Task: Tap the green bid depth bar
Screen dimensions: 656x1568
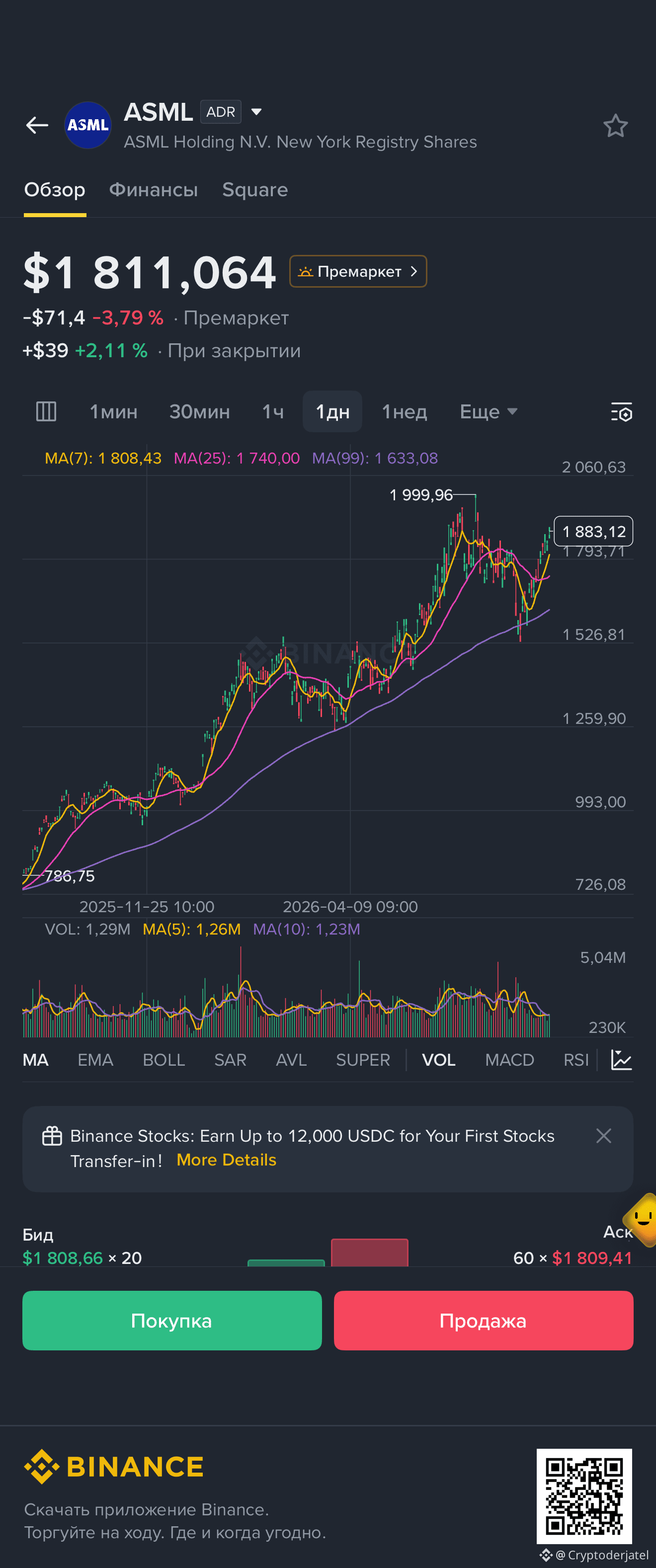Action: tap(286, 1263)
